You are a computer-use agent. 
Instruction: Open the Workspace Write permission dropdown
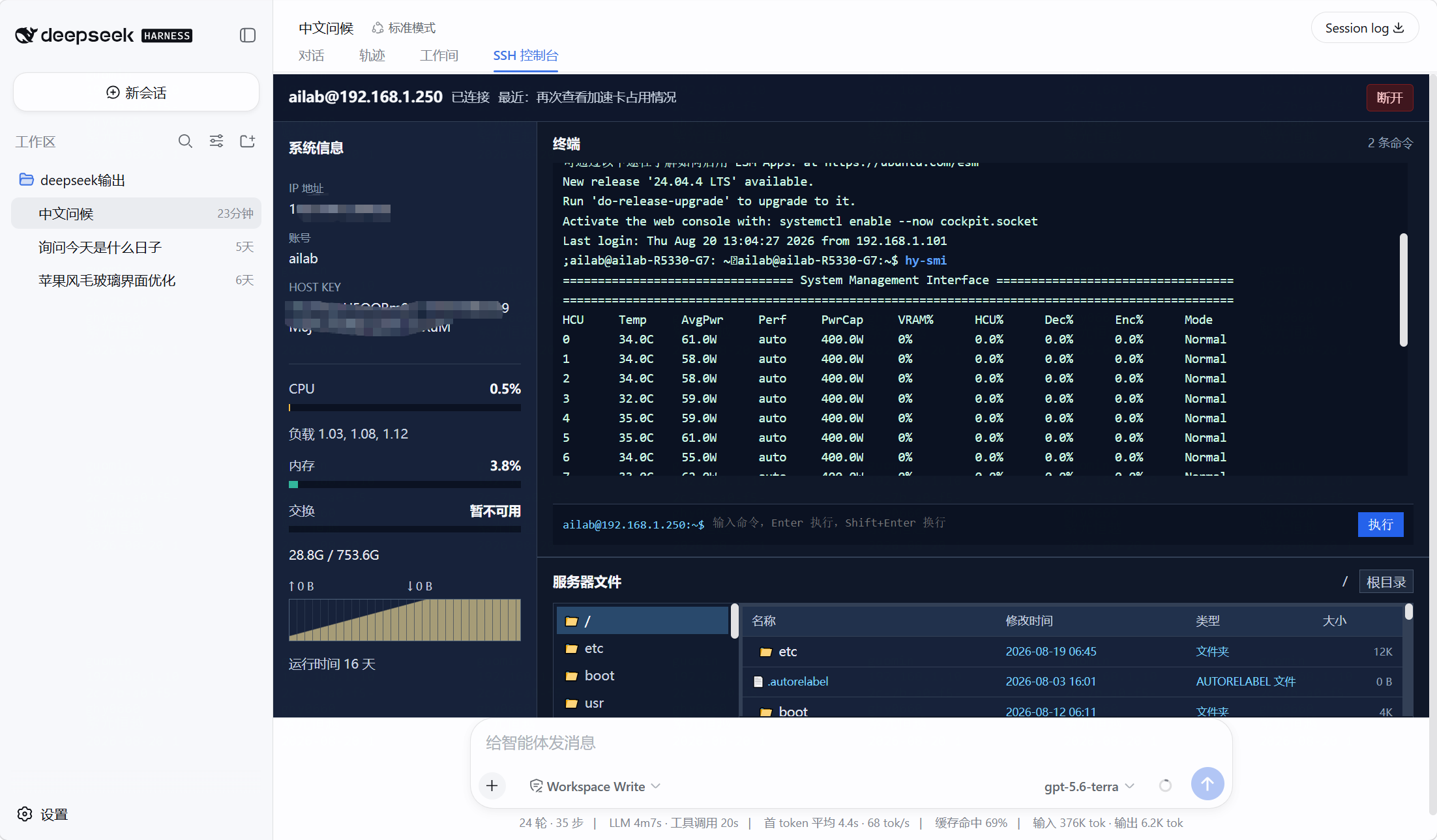click(x=595, y=787)
